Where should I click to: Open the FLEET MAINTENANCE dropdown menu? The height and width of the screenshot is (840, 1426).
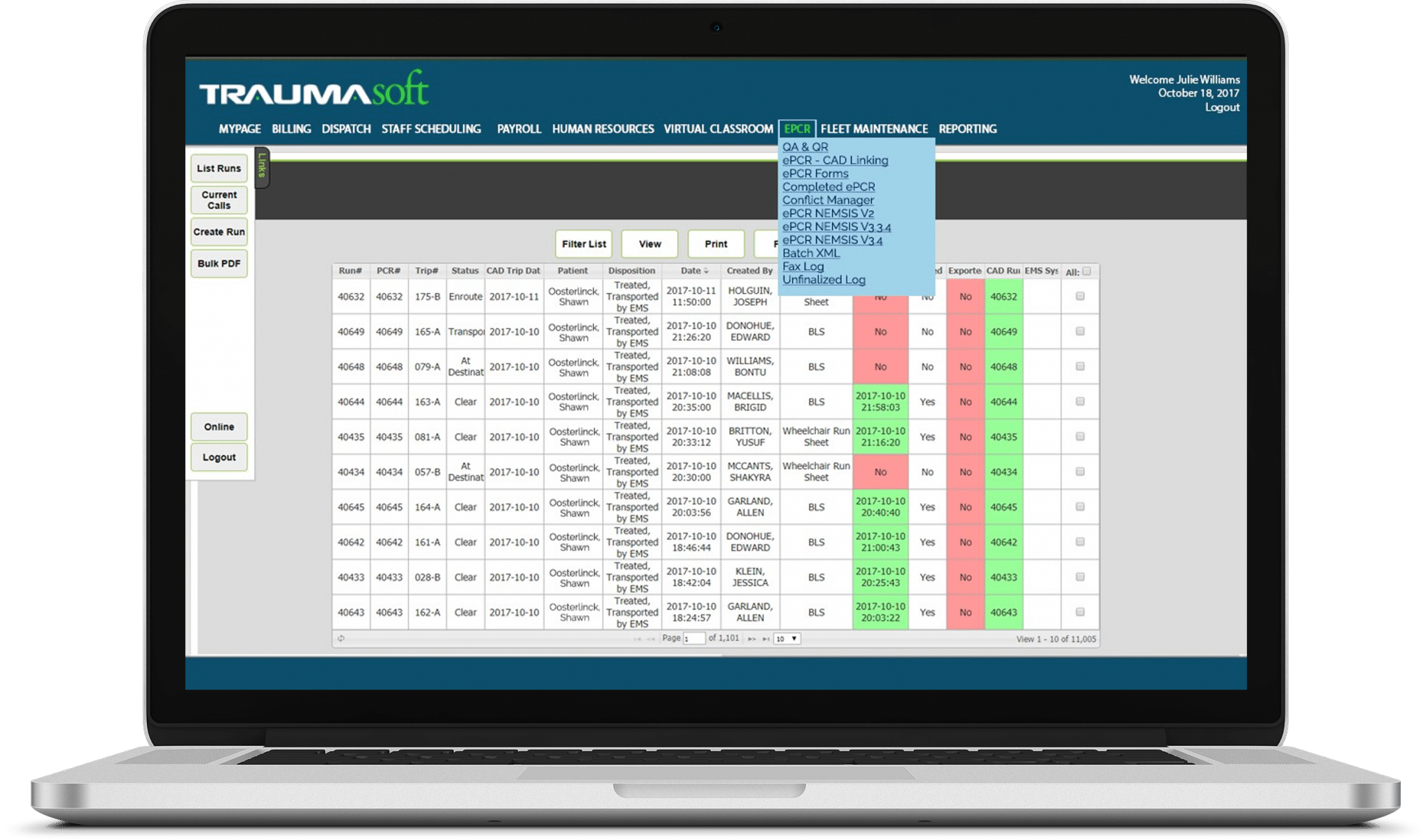tap(875, 129)
